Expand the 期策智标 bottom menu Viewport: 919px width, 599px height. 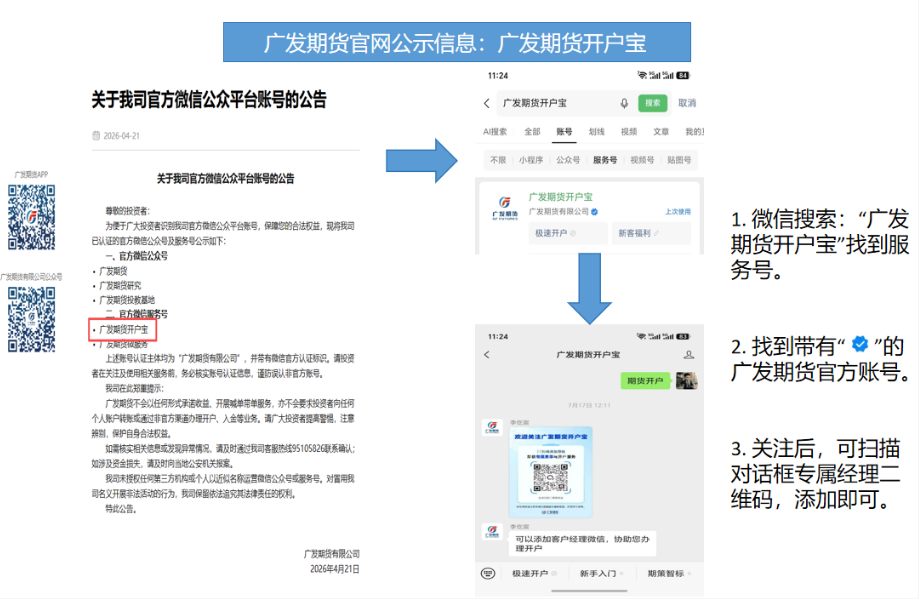669,573
